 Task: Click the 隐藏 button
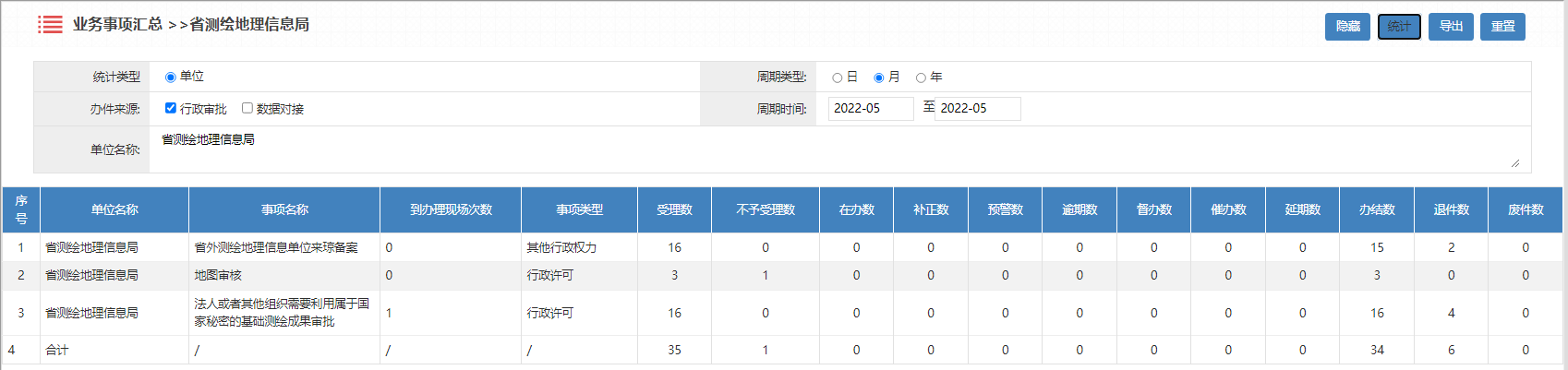click(x=1347, y=27)
